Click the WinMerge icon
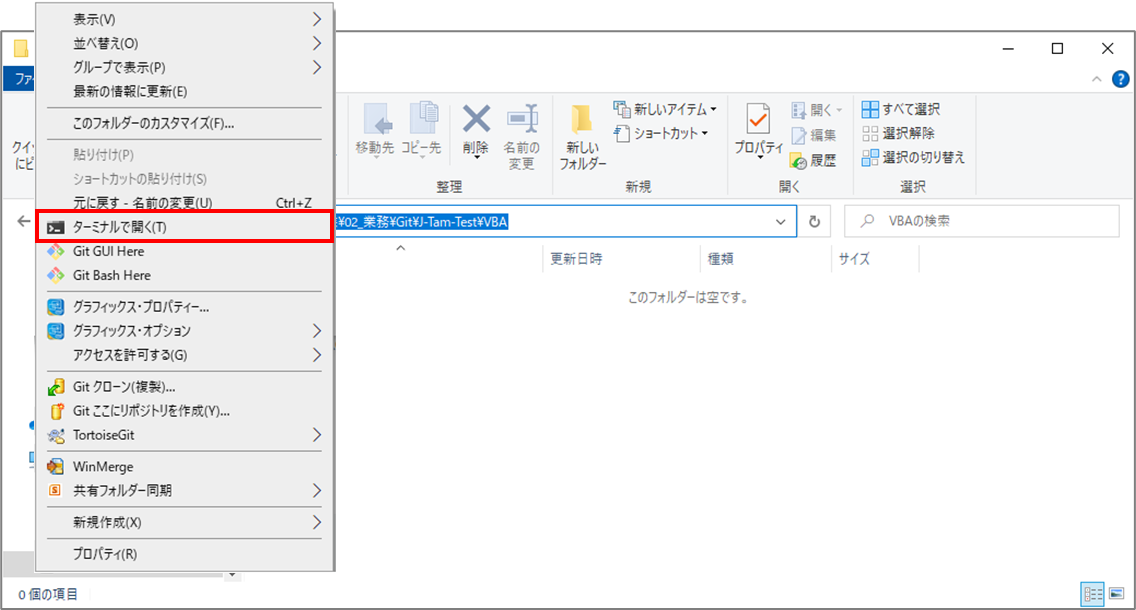 coord(55,467)
